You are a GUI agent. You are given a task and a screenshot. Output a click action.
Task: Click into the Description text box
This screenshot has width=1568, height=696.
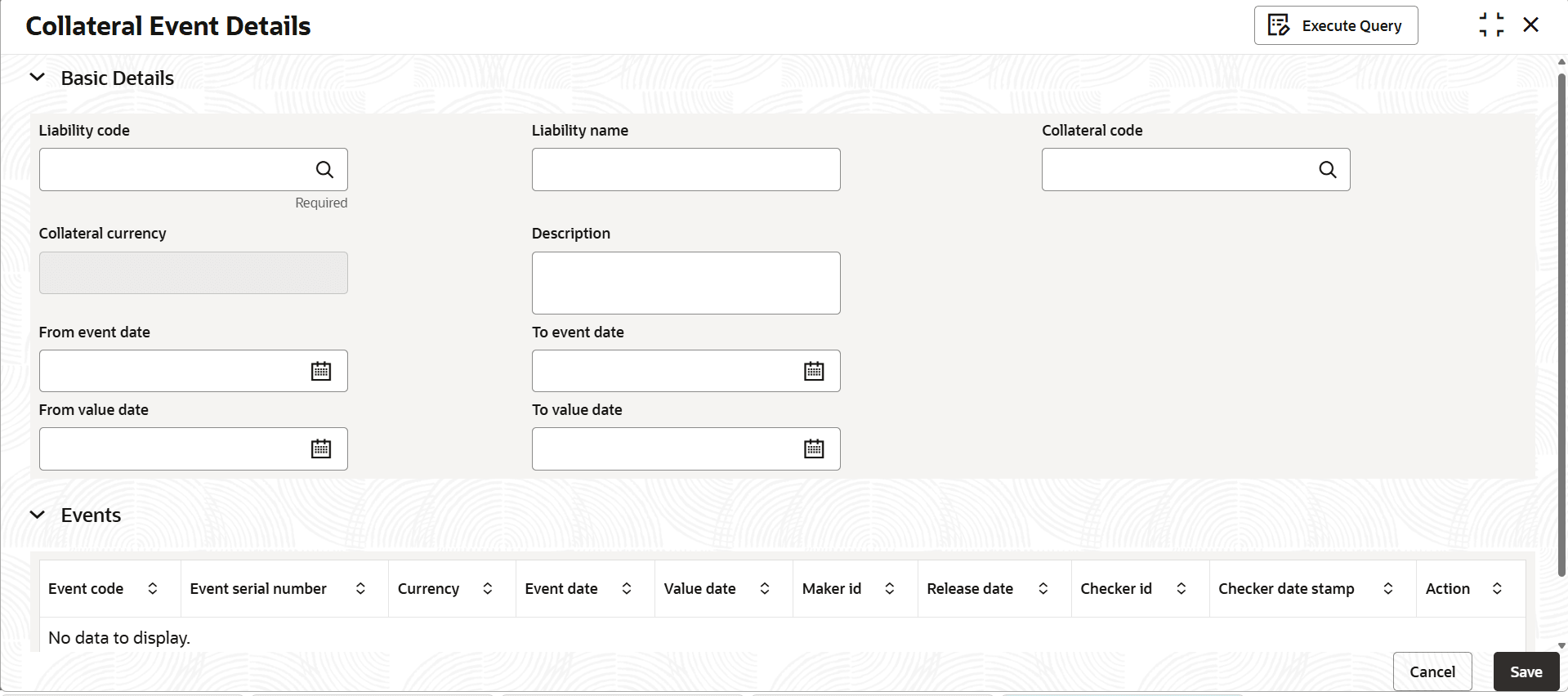pyautogui.click(x=686, y=283)
